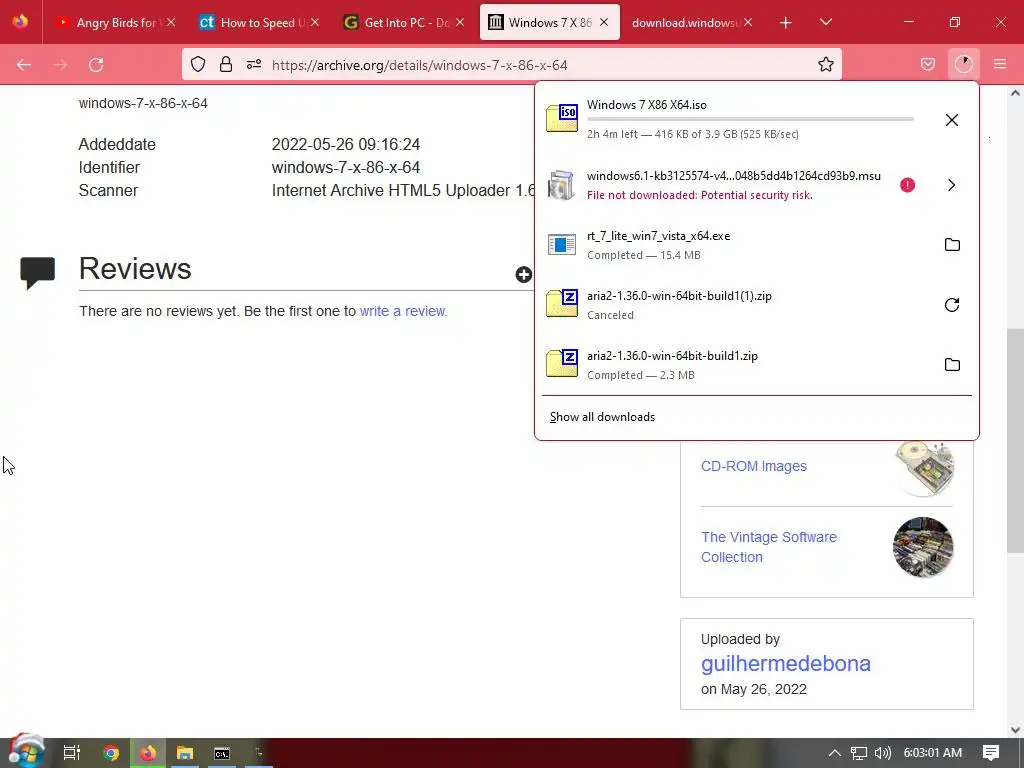Click the plus icon to add a review
This screenshot has width=1024, height=768.
click(523, 274)
